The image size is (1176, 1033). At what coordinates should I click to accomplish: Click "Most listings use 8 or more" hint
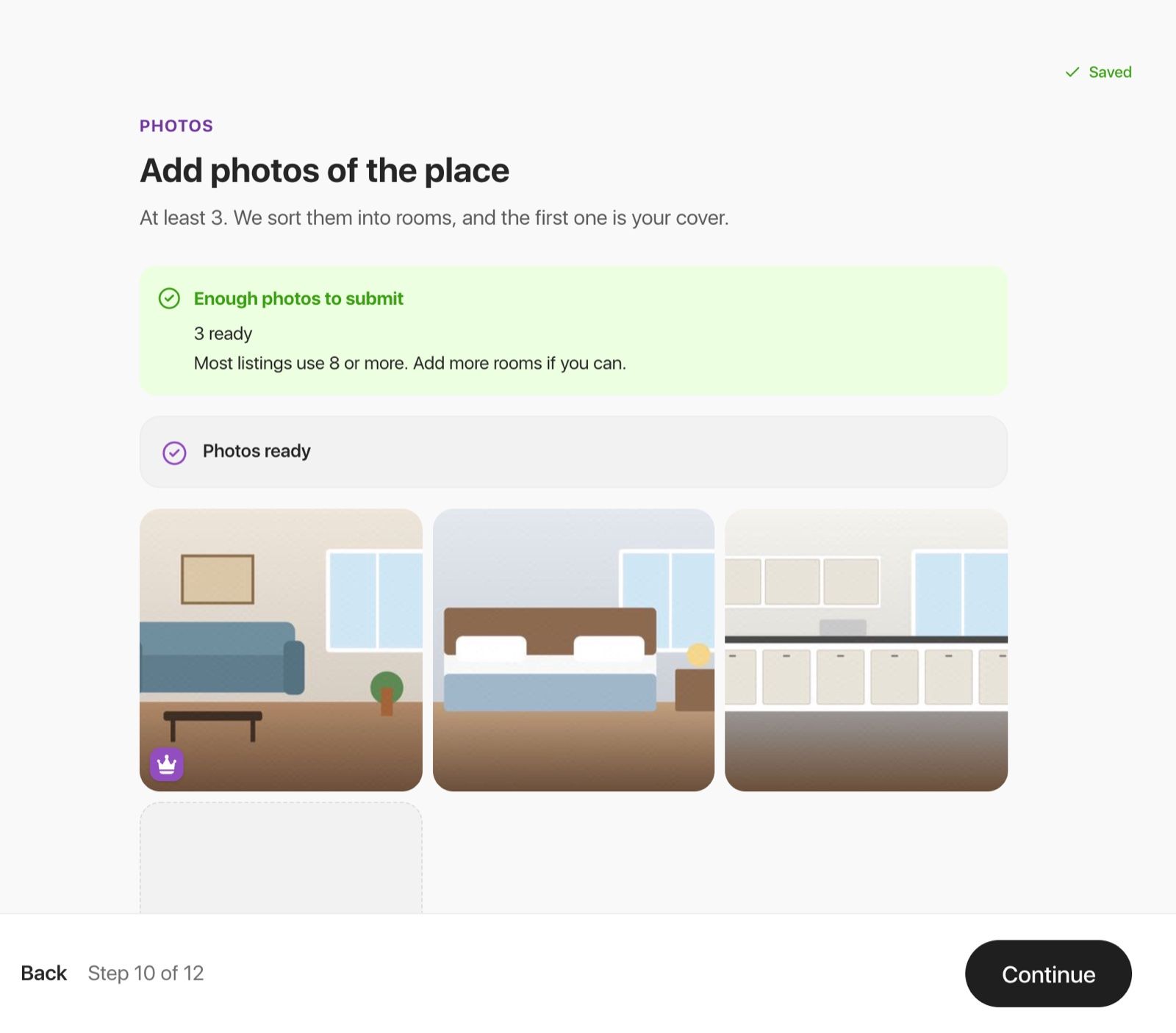pyautogui.click(x=410, y=363)
